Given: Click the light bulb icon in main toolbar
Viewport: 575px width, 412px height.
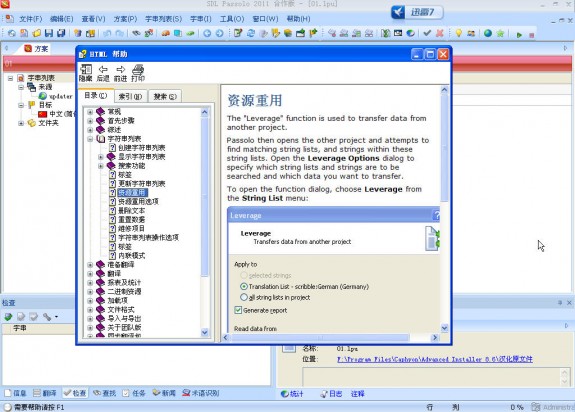Looking at the screenshot, I should click(x=458, y=33).
